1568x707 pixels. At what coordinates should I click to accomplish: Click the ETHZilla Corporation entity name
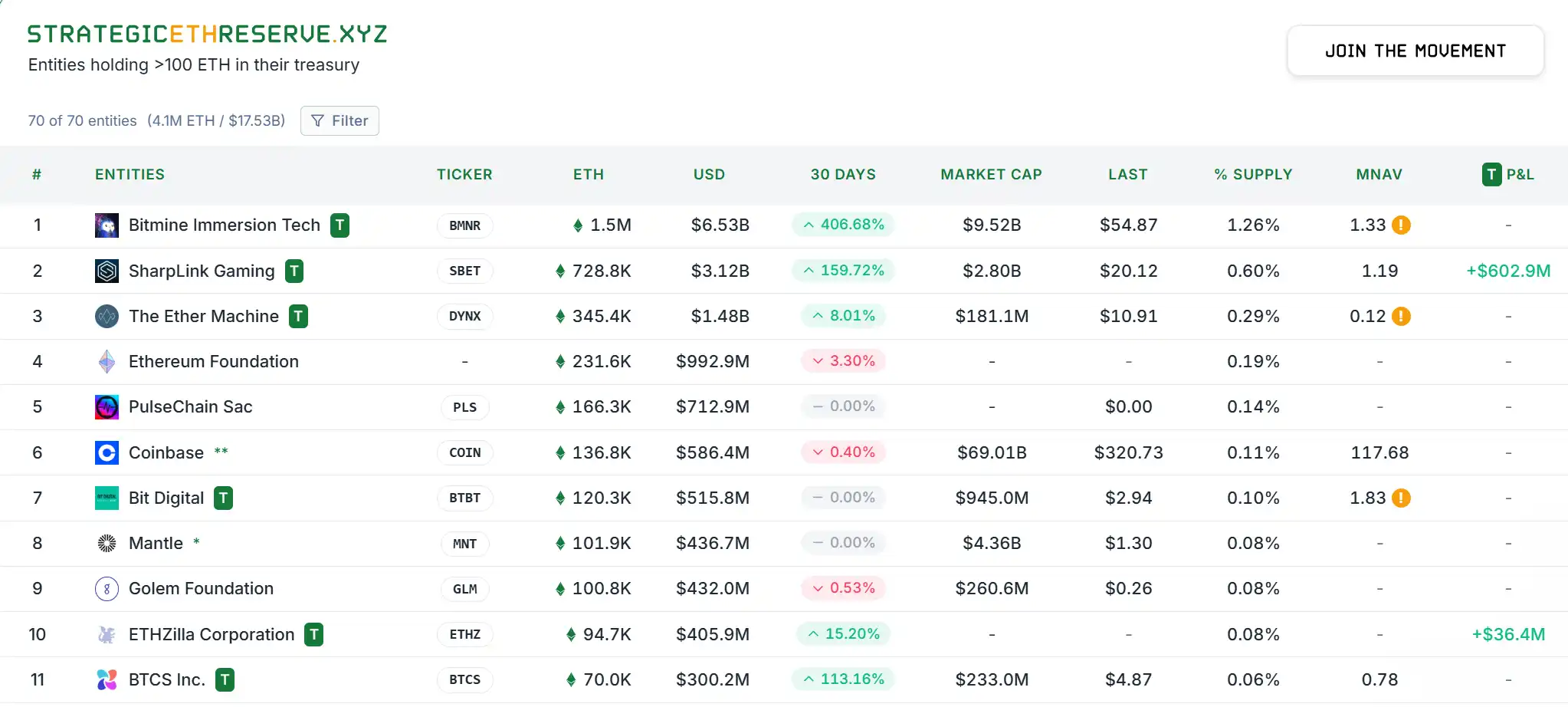[211, 634]
